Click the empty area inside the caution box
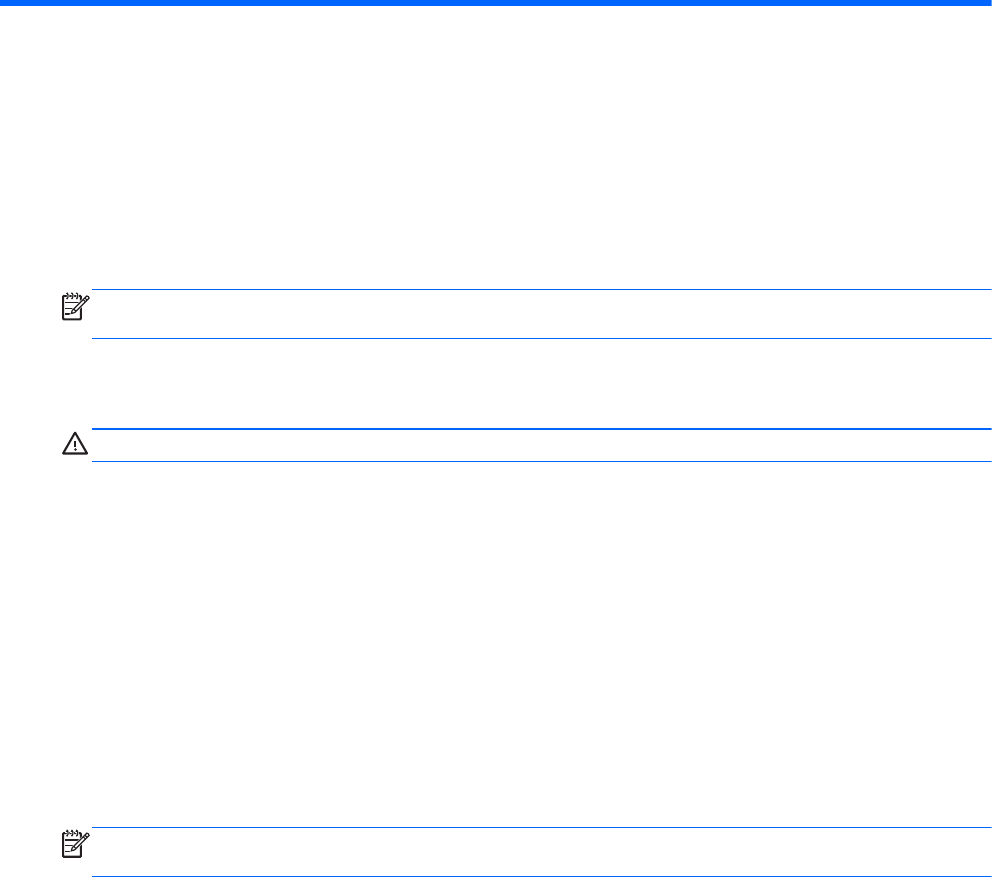992x877 pixels. coord(540,446)
